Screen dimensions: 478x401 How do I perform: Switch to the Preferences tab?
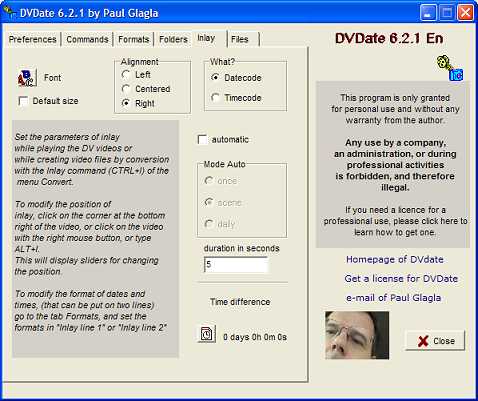pyautogui.click(x=32, y=39)
